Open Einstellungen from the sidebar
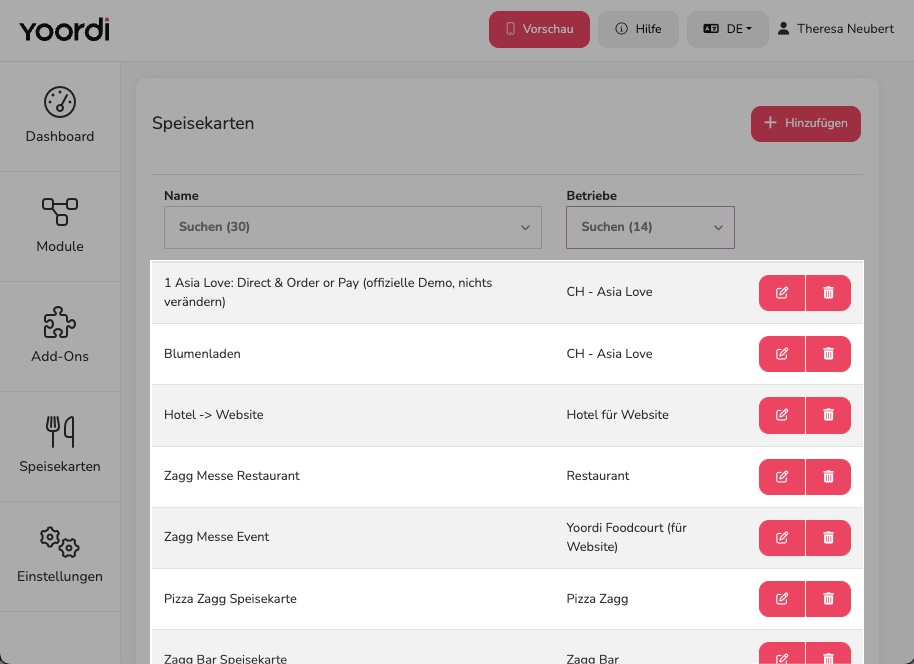914x664 pixels. click(60, 557)
